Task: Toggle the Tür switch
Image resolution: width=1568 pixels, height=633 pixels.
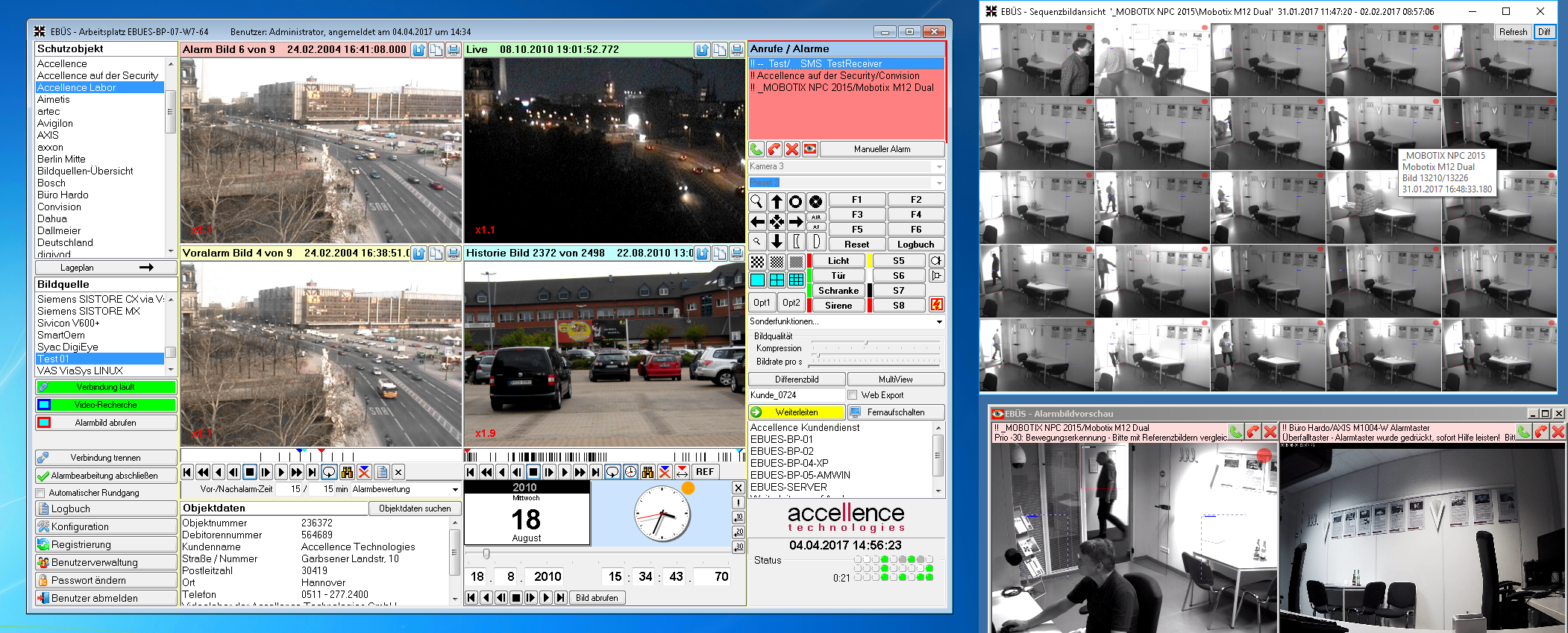Action: [x=838, y=276]
